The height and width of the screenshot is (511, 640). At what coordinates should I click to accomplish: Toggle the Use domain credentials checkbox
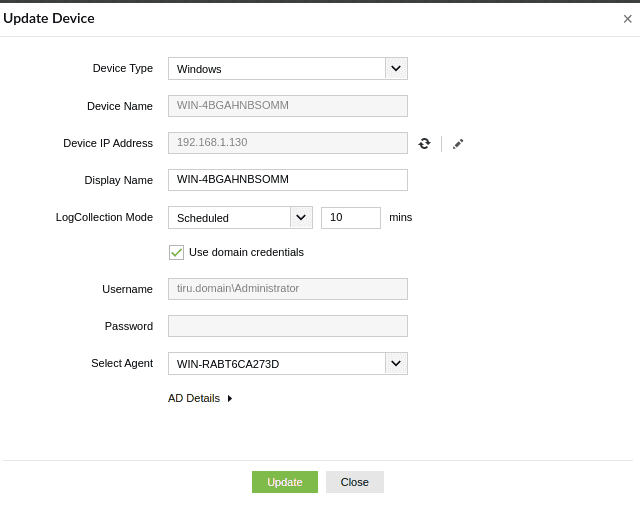(x=177, y=252)
